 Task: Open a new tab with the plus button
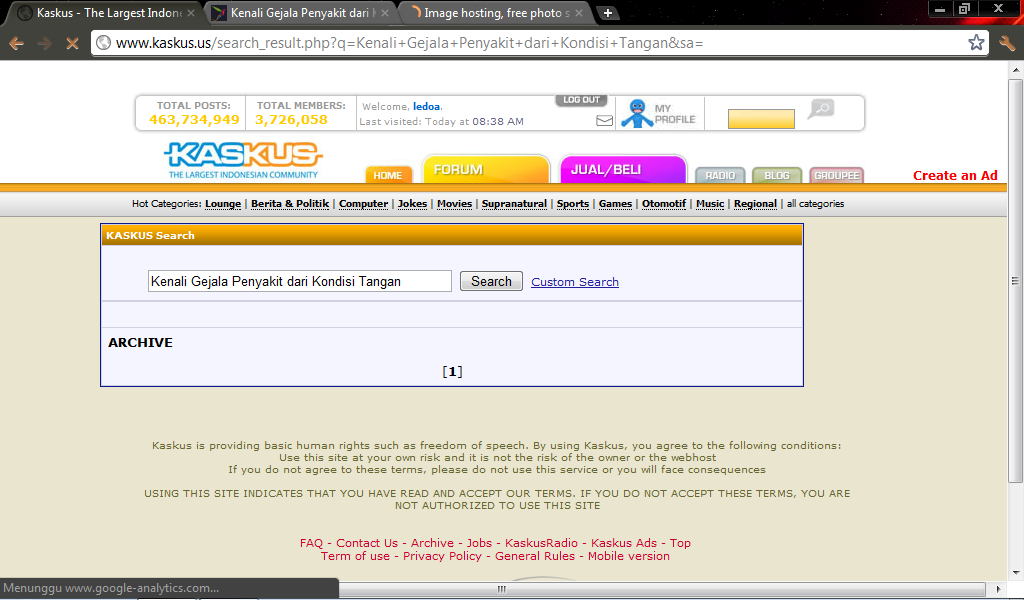coord(607,13)
